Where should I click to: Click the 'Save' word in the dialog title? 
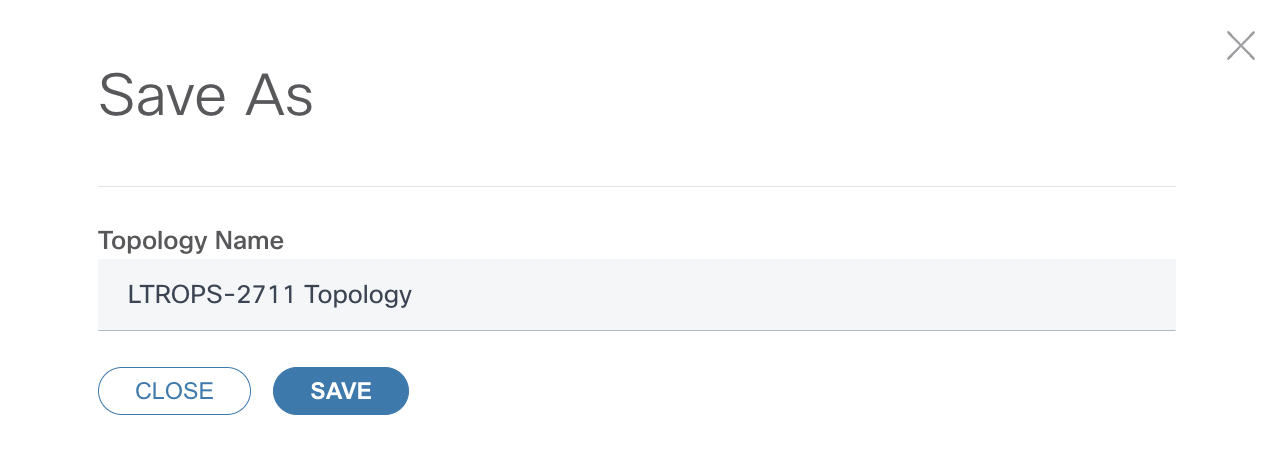[161, 96]
